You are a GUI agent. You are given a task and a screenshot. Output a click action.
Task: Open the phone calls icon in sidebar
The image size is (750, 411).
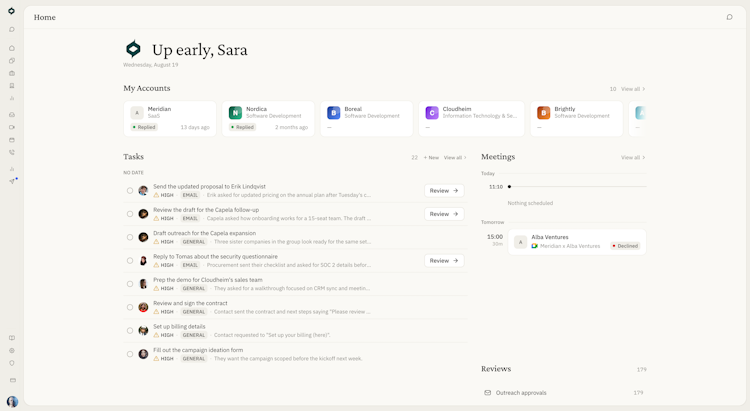(12, 153)
